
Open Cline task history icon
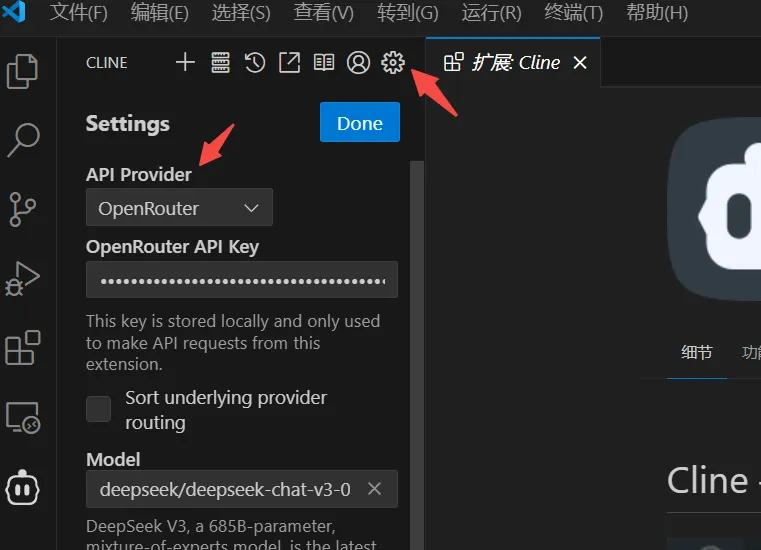(x=255, y=63)
